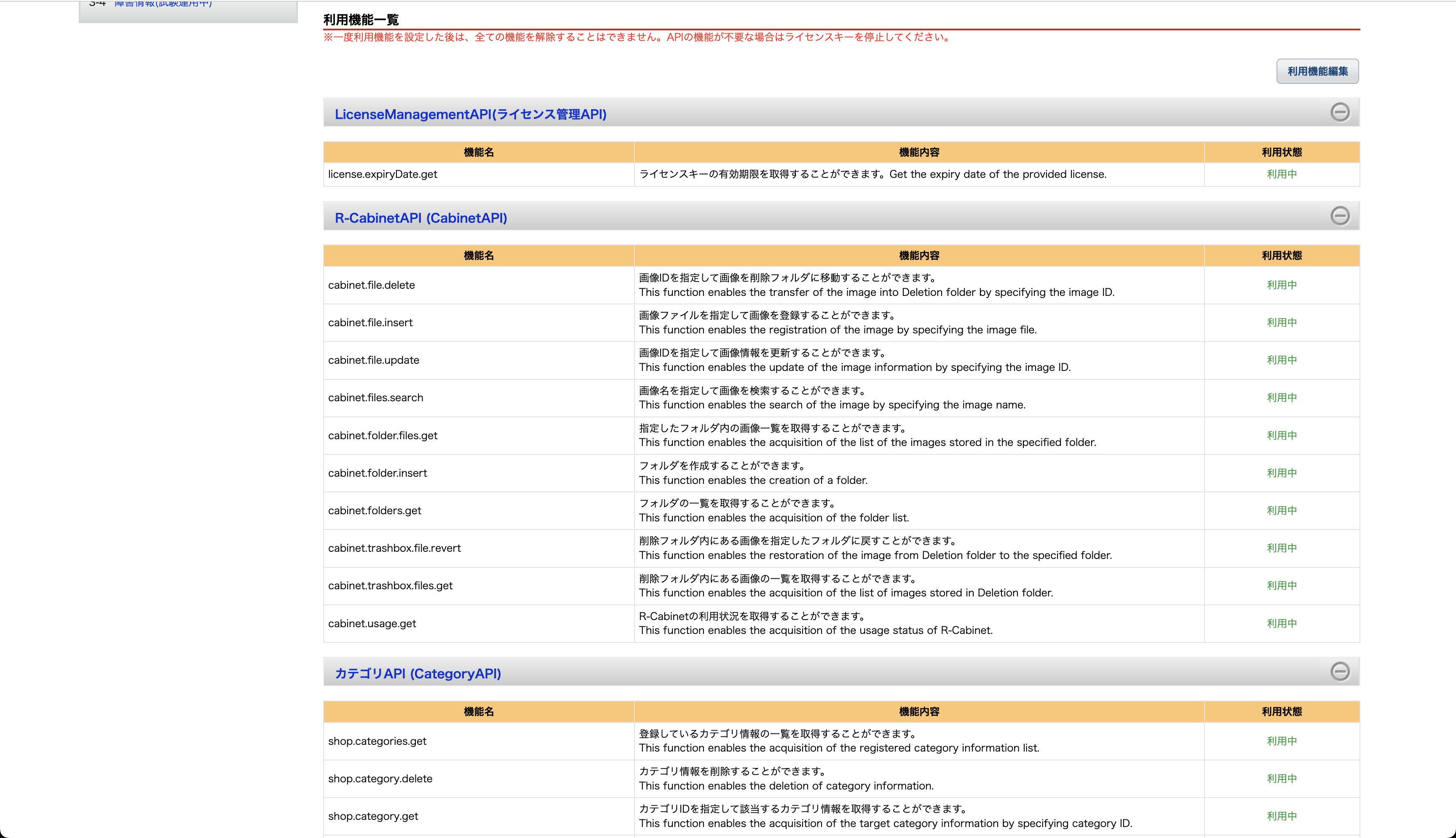Click 機能内容 column header in Category table
Viewport: 1456px width, 838px height.
pyautogui.click(x=919, y=712)
